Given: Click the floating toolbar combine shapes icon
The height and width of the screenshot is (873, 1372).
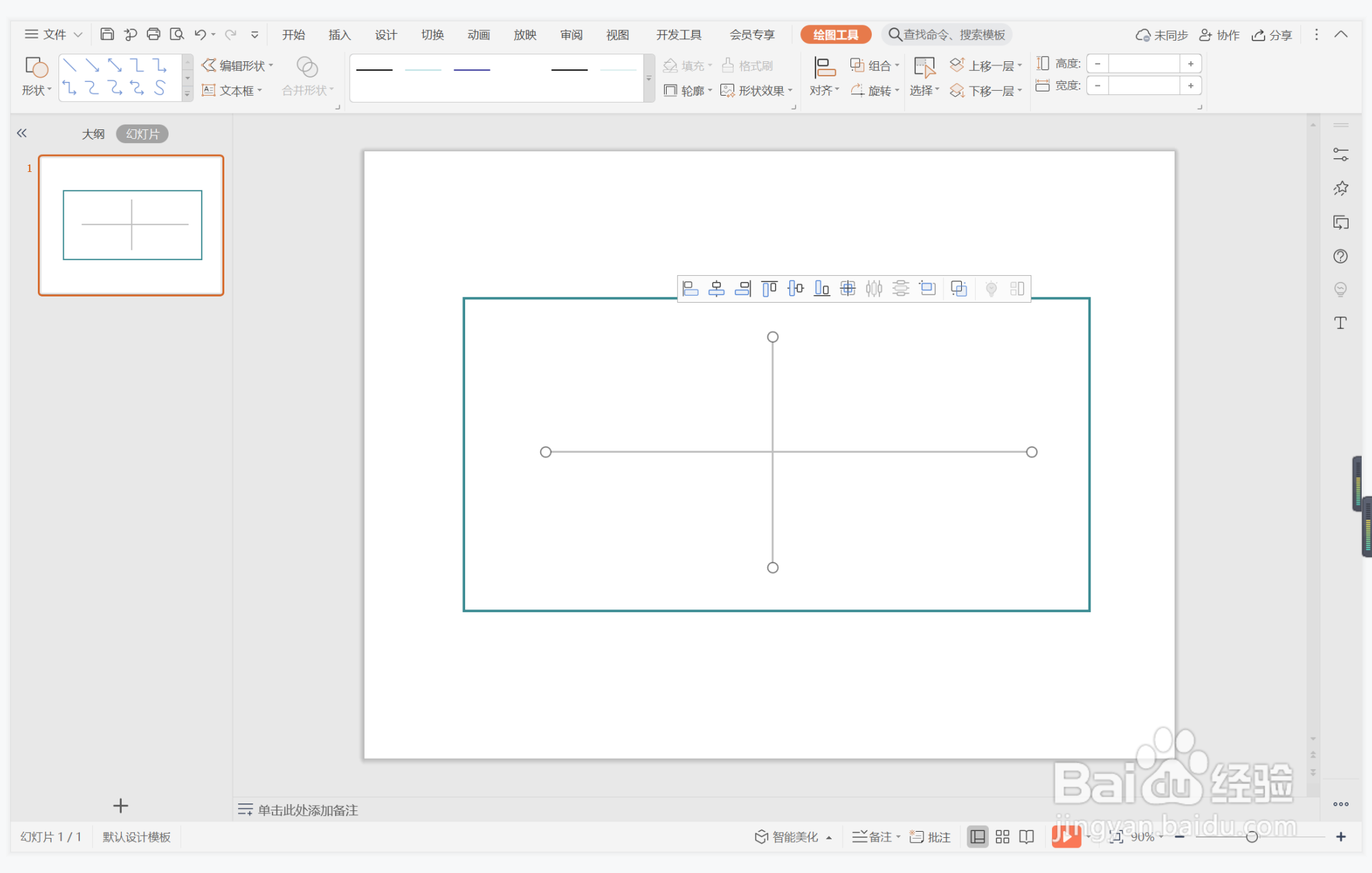Looking at the screenshot, I should pos(958,289).
